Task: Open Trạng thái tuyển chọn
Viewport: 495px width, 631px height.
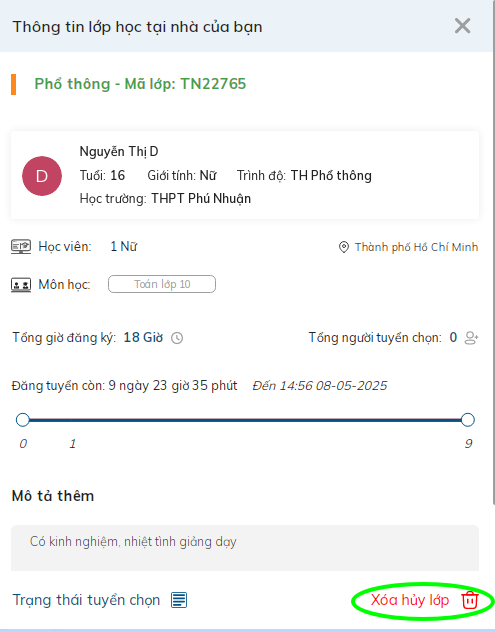Action: [86, 600]
